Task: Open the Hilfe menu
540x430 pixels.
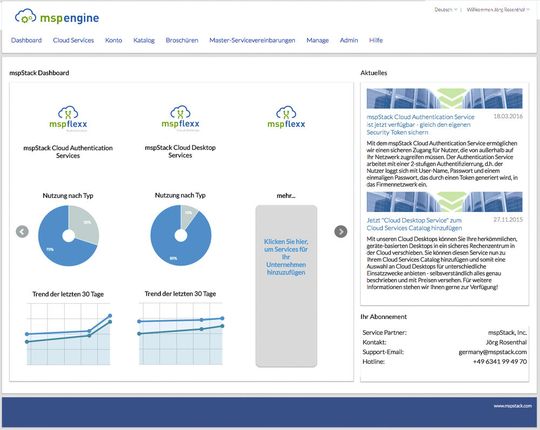Action: [376, 40]
